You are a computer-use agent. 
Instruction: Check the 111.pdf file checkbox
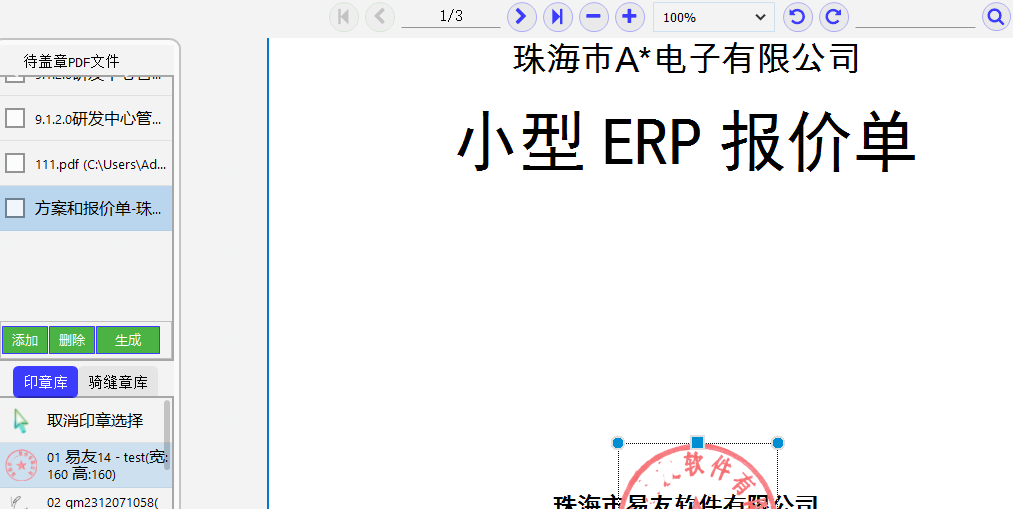[x=15, y=163]
